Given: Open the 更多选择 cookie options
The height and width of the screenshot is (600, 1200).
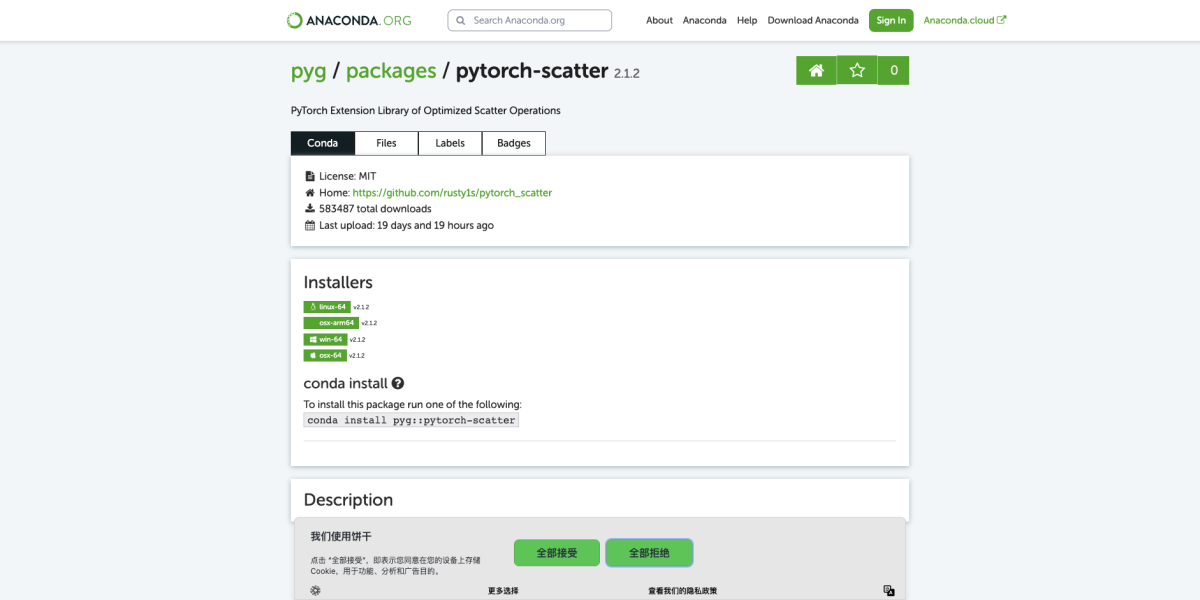Looking at the screenshot, I should 503,590.
